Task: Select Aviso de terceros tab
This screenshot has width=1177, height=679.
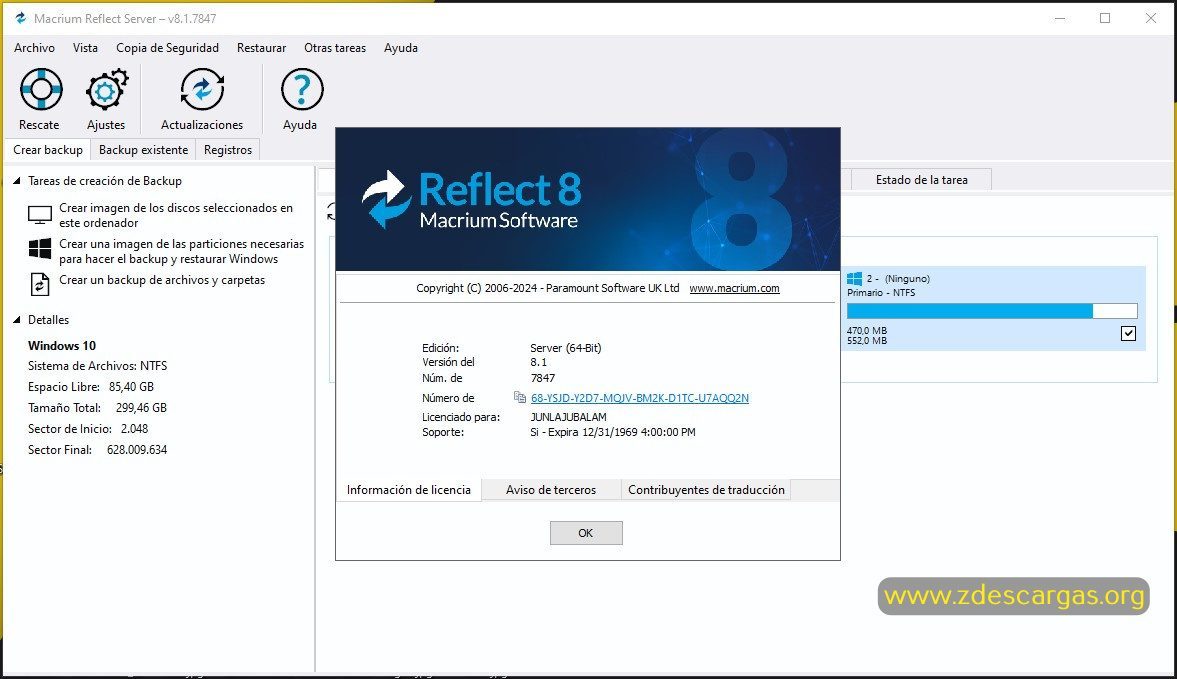Action: 551,490
